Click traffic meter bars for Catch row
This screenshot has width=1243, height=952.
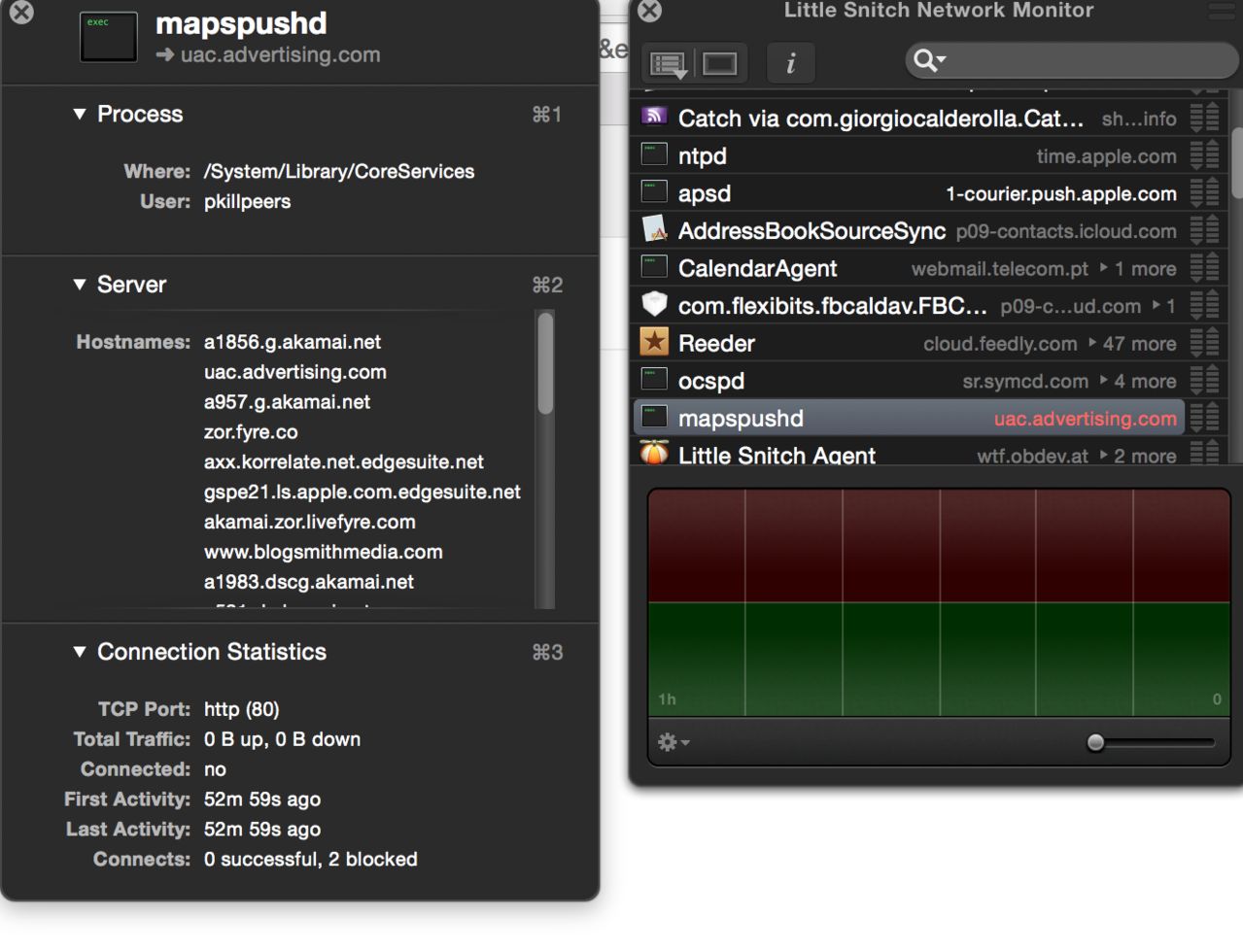pos(1205,118)
